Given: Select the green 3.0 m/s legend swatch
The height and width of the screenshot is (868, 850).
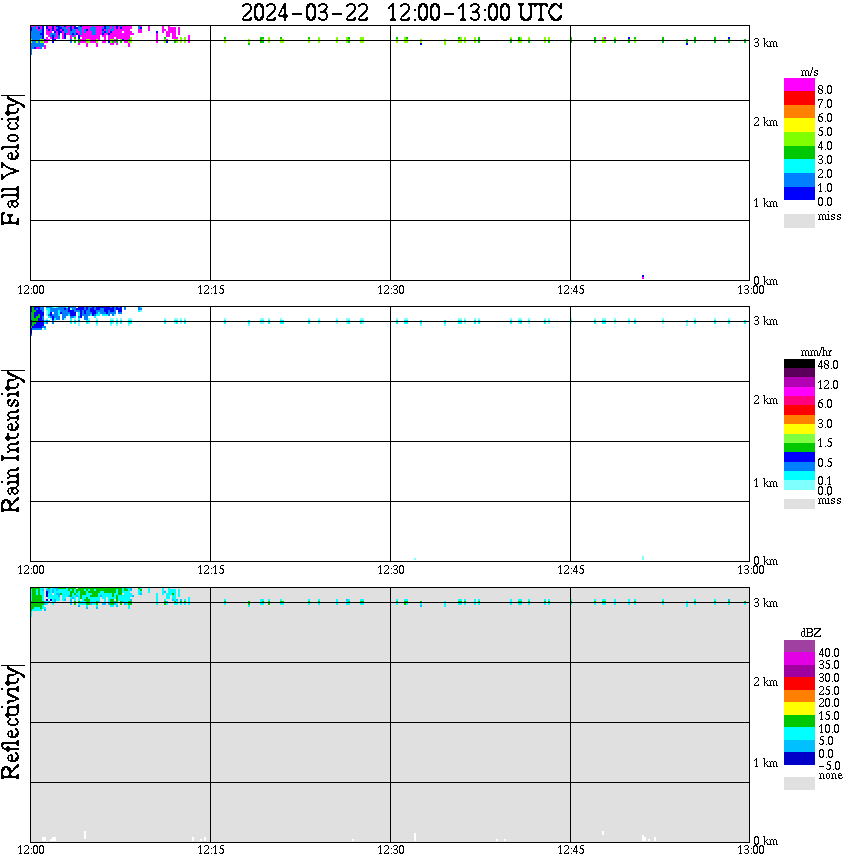Looking at the screenshot, I should [x=799, y=152].
